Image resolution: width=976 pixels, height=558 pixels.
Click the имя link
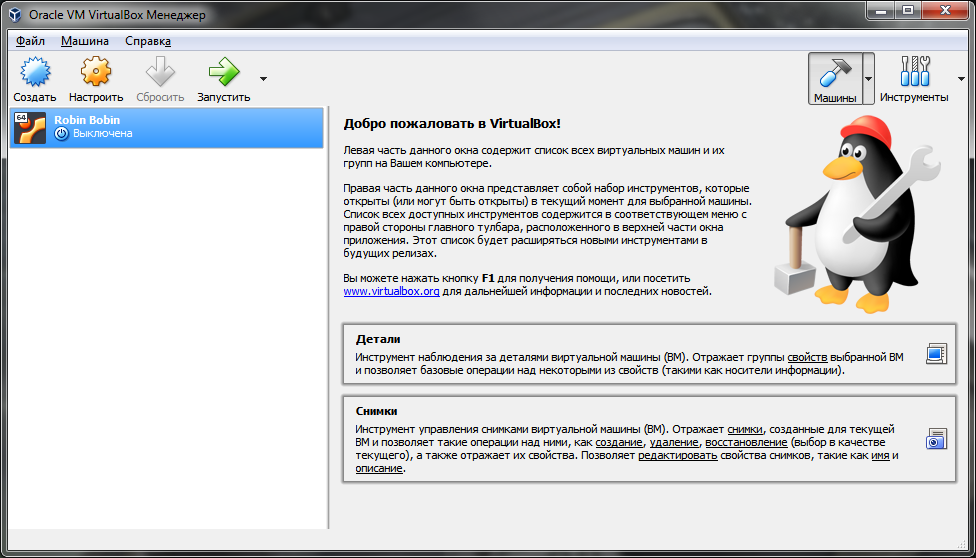(880, 456)
